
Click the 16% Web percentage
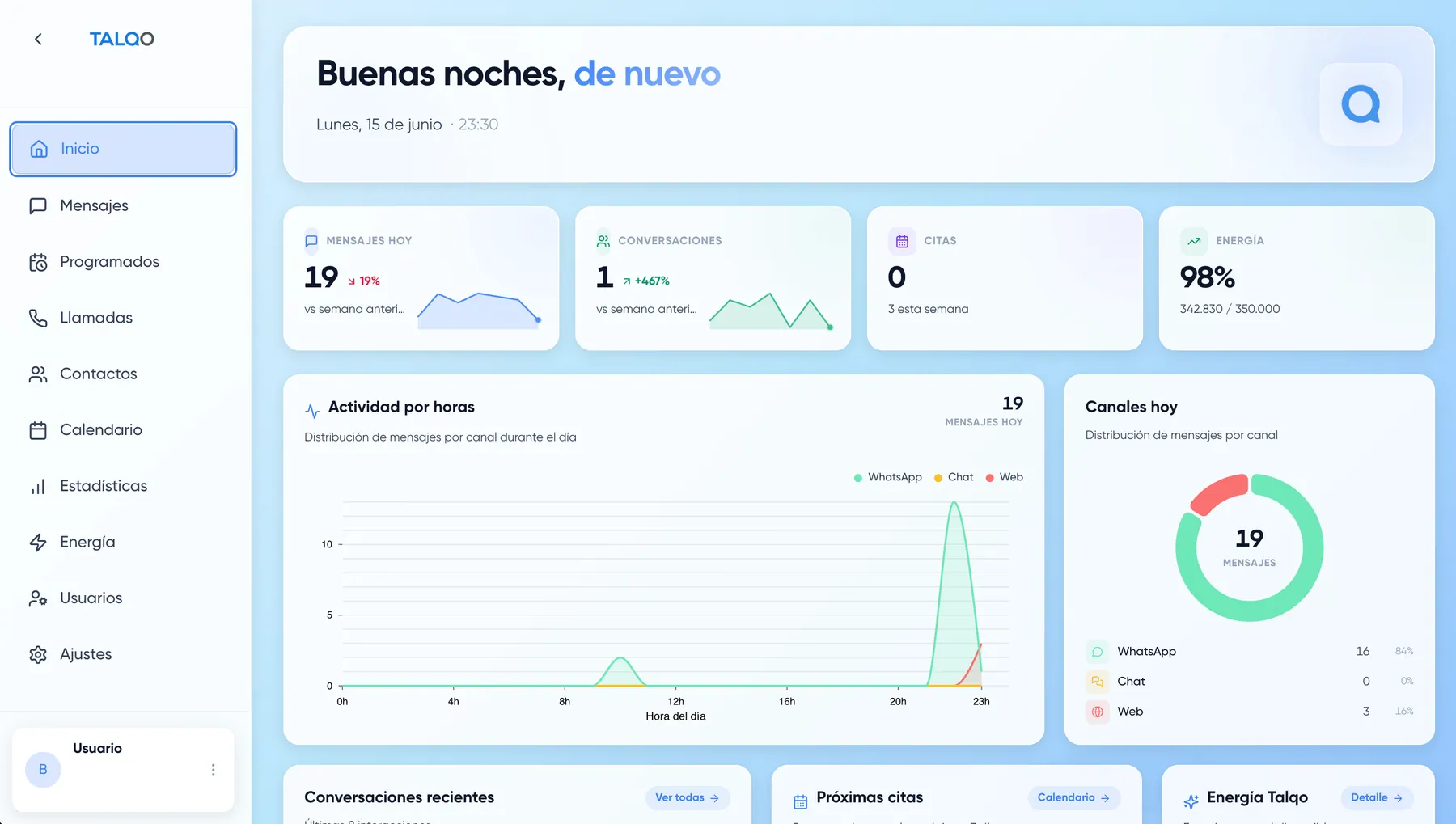(x=1404, y=712)
